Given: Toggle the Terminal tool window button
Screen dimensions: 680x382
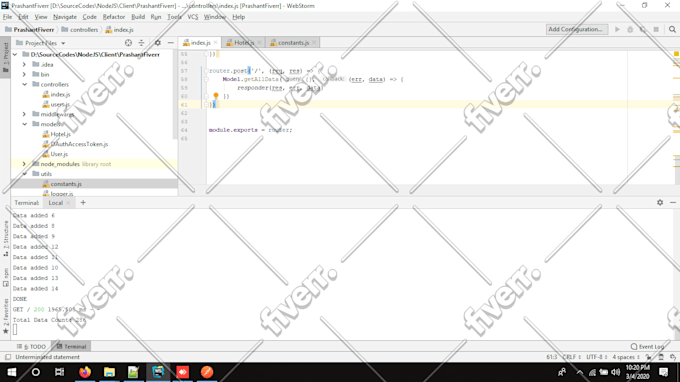Looking at the screenshot, I should coord(71,346).
